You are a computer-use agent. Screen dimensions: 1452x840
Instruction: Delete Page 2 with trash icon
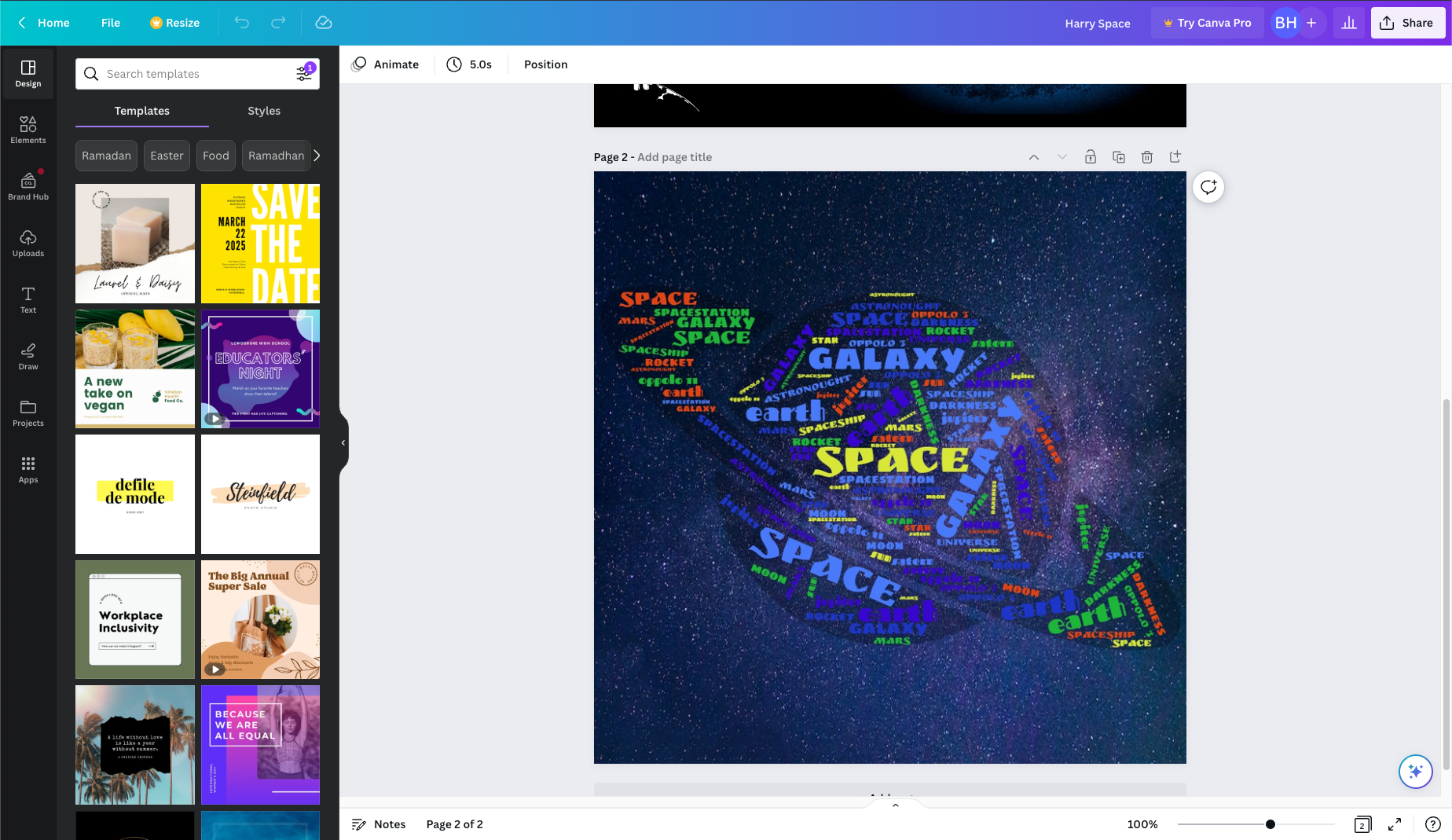(1147, 157)
